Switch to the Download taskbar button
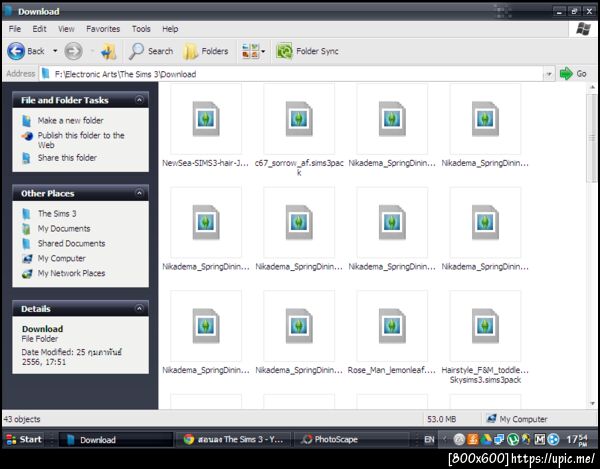 tap(116, 440)
